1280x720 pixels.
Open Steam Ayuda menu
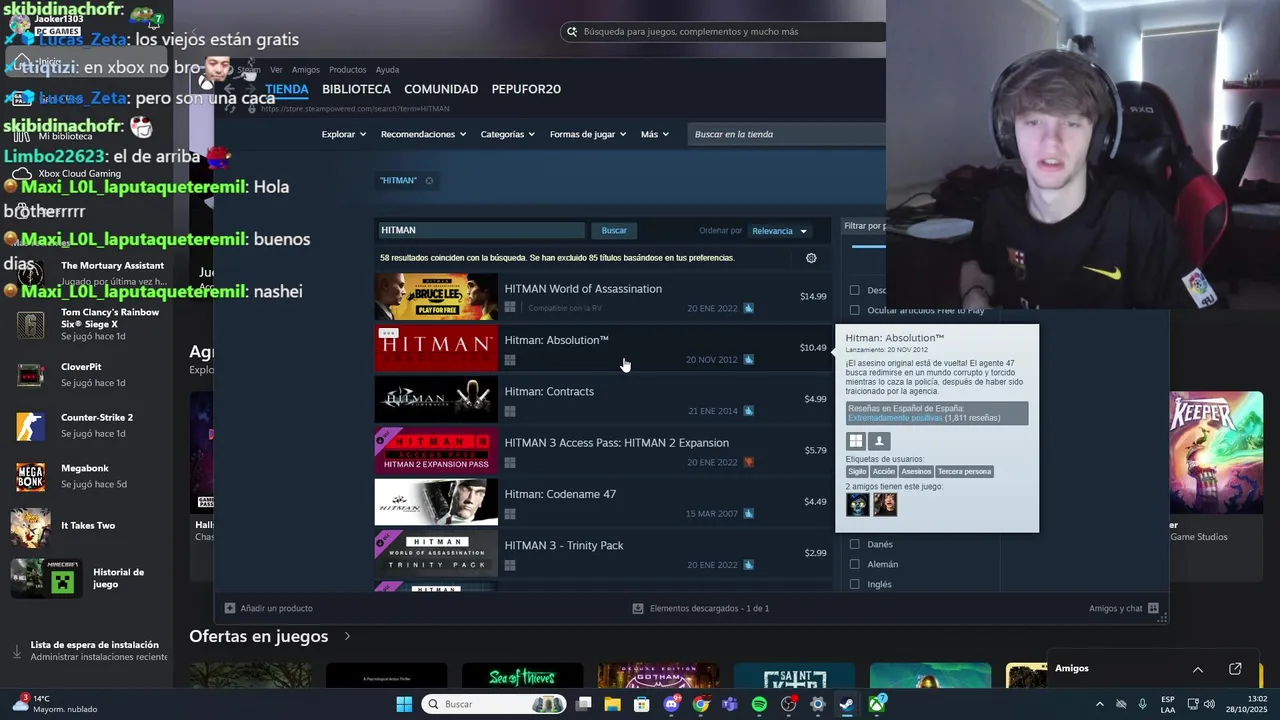[387, 70]
